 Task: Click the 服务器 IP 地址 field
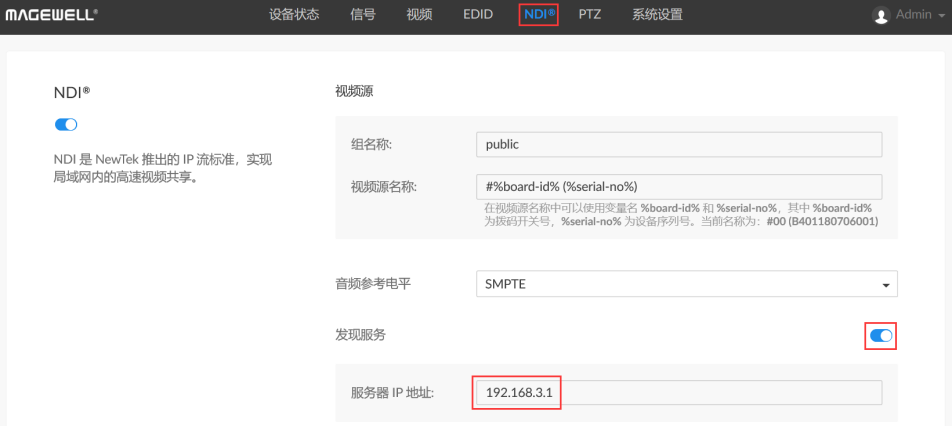point(679,393)
